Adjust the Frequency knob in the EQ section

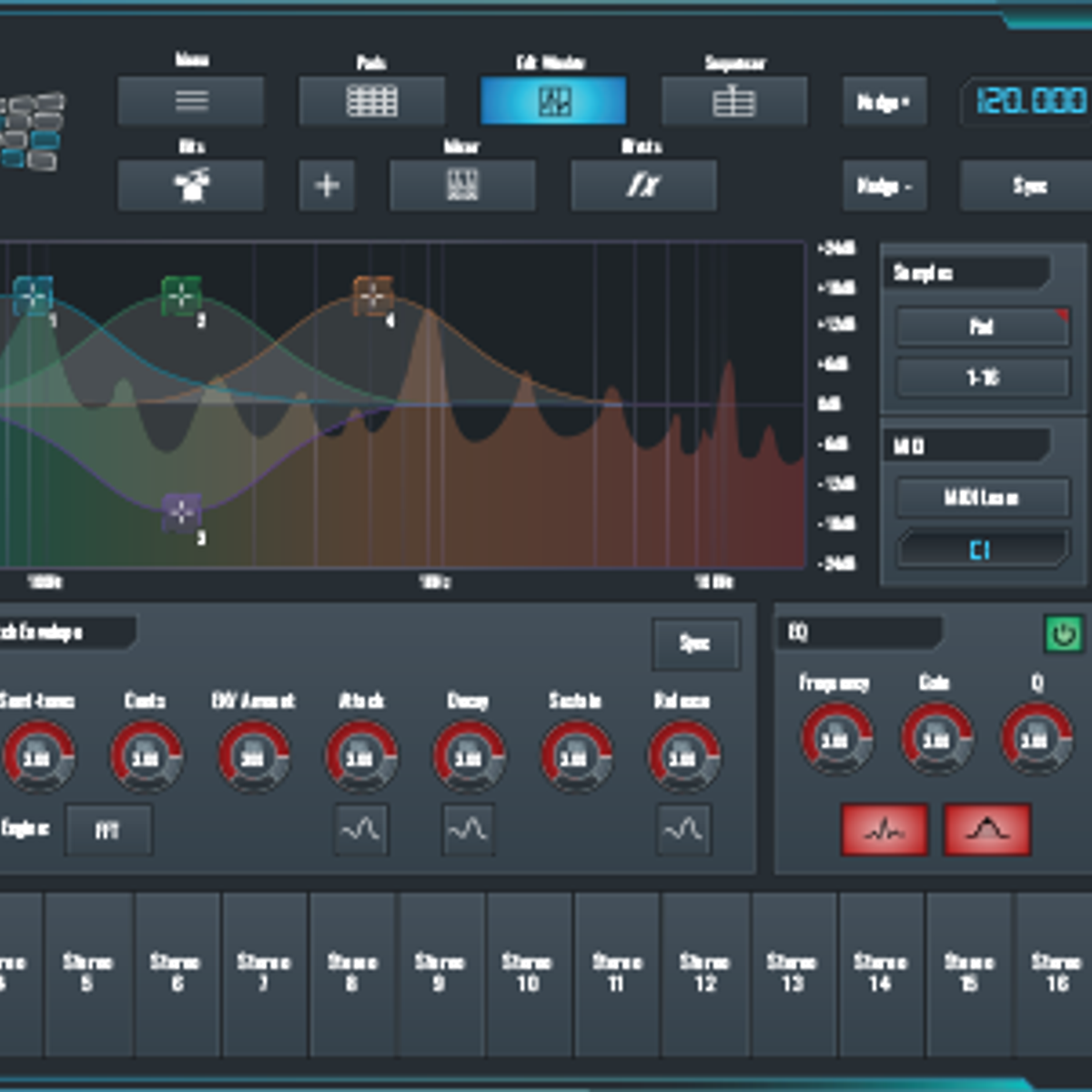[x=834, y=740]
